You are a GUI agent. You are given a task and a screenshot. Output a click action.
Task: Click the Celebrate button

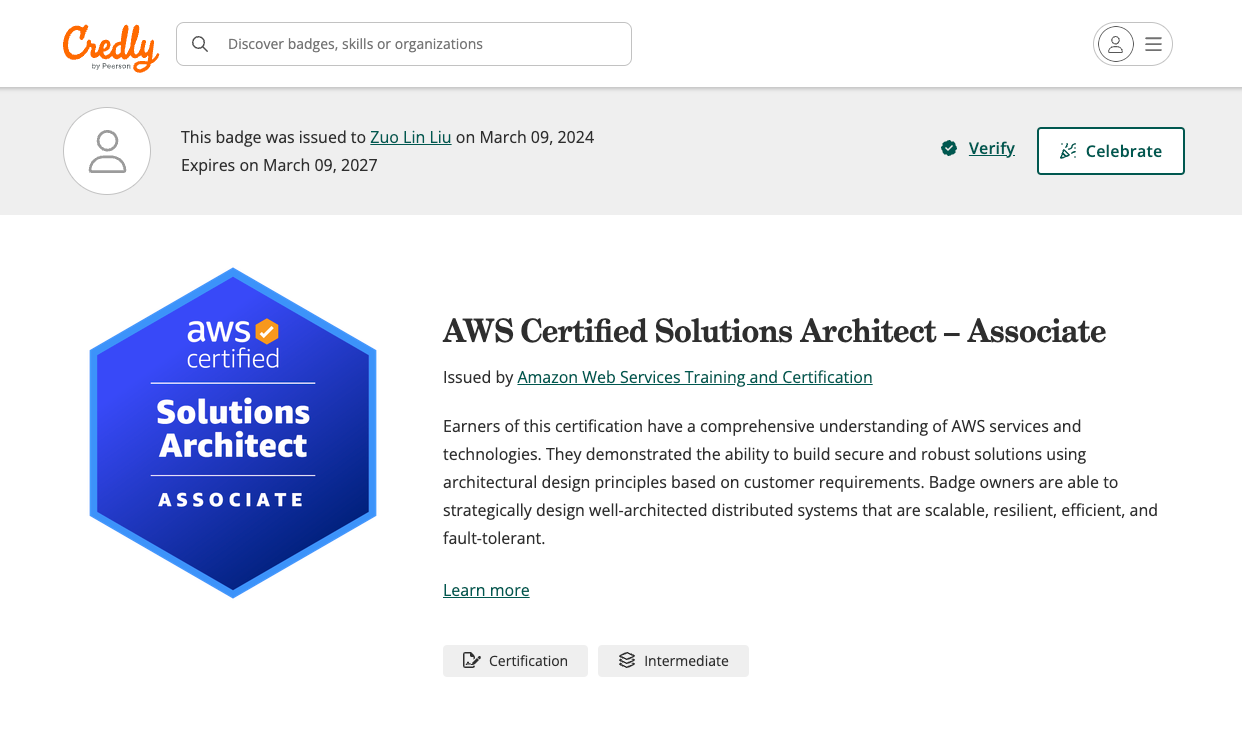point(1111,151)
